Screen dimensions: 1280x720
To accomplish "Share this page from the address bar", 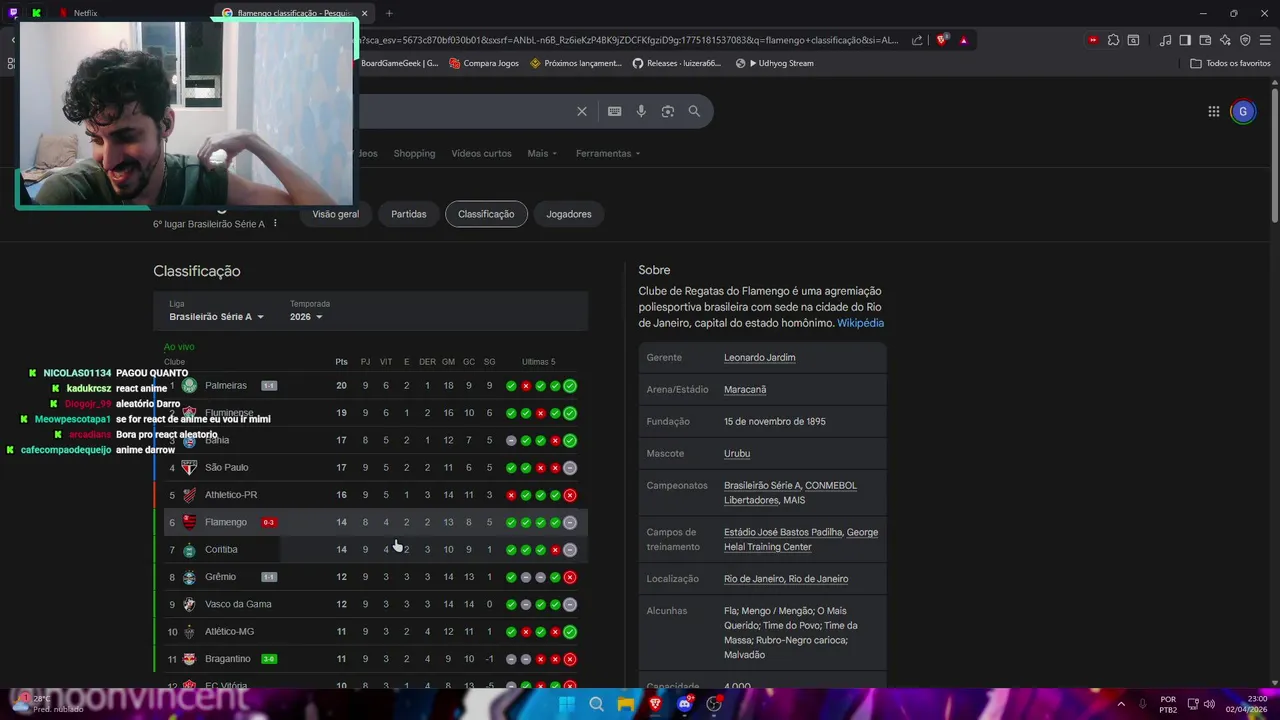I will [917, 40].
